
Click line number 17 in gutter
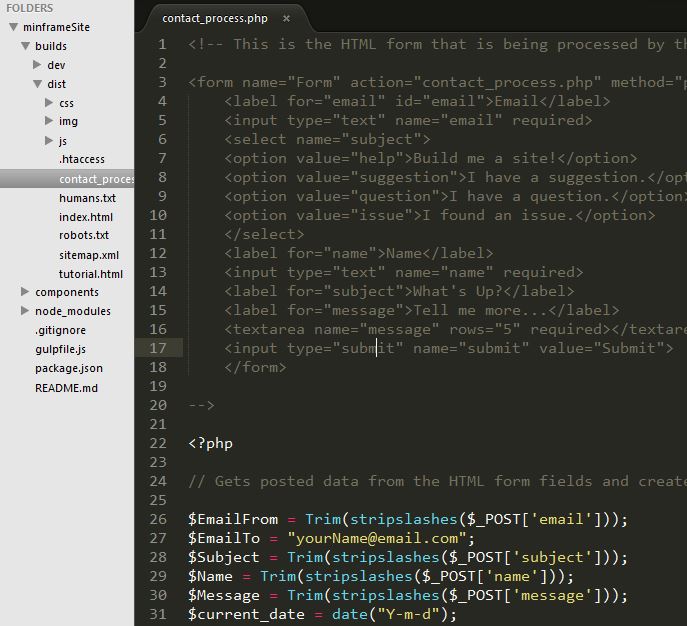pyautogui.click(x=158, y=348)
